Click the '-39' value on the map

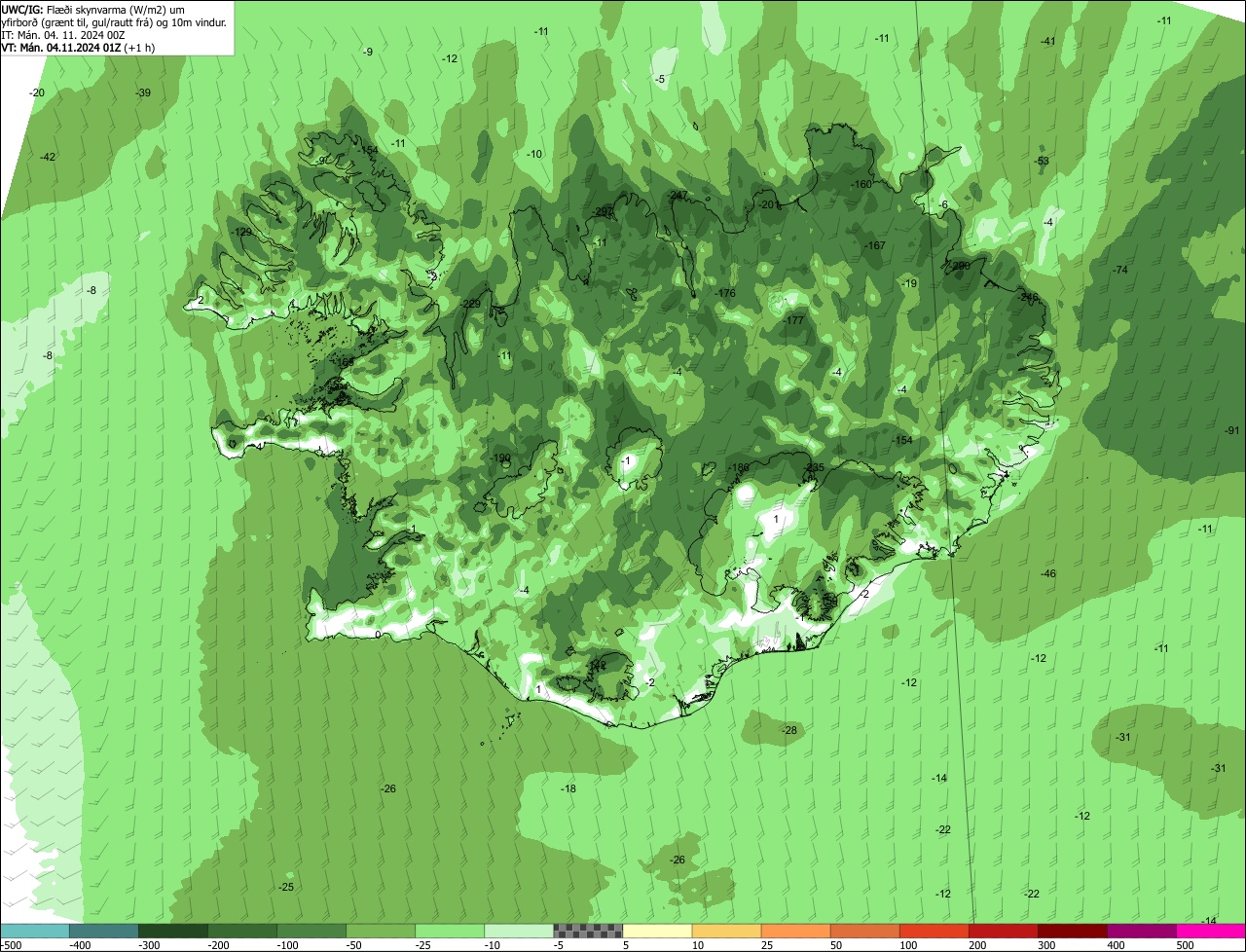[x=143, y=92]
